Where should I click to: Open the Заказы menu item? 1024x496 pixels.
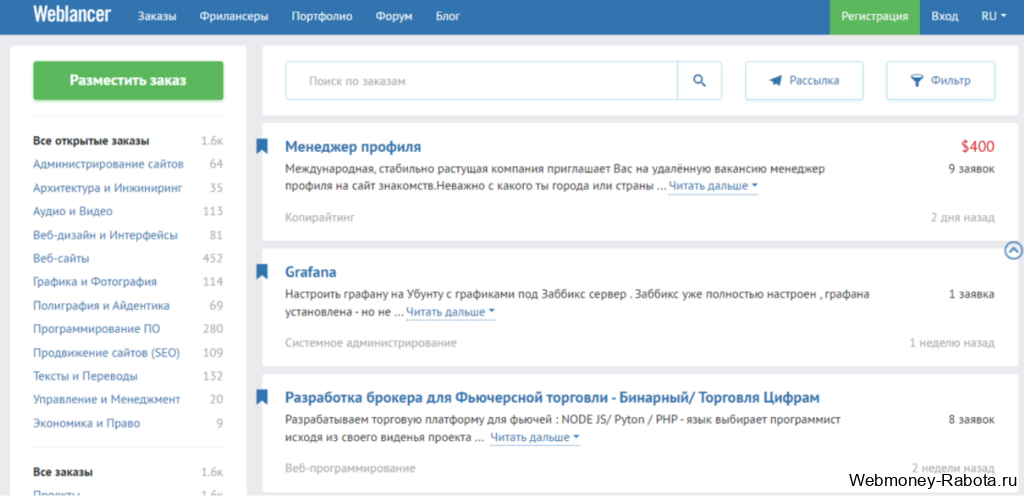click(x=157, y=16)
